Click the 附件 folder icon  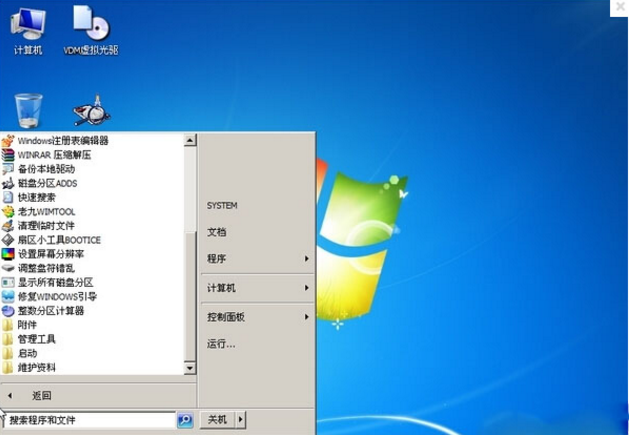[8, 325]
